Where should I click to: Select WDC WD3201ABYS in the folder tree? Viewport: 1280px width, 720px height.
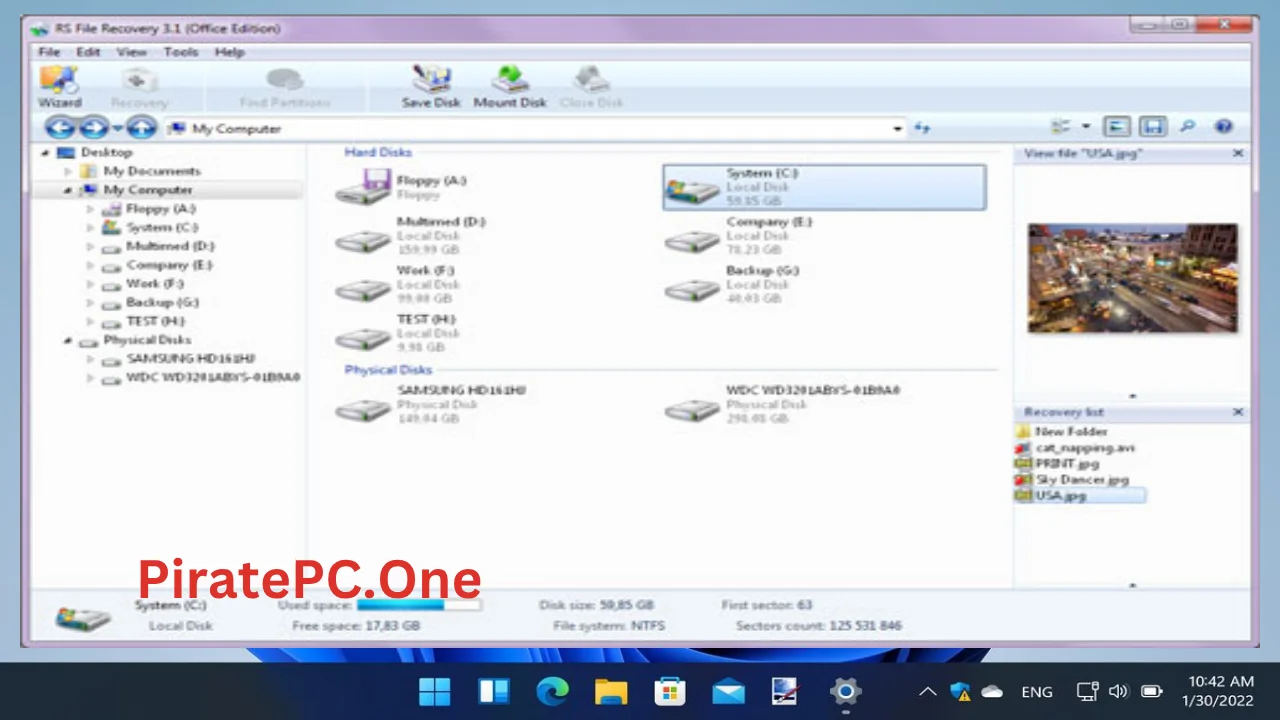point(213,378)
